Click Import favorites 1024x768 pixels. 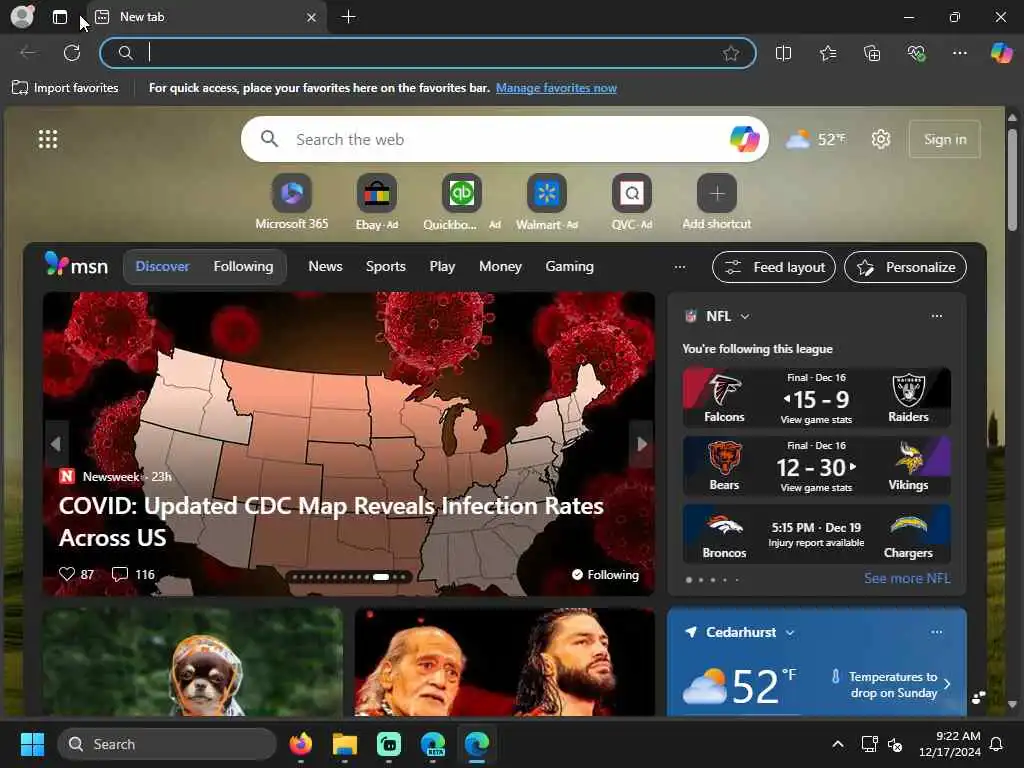[65, 88]
